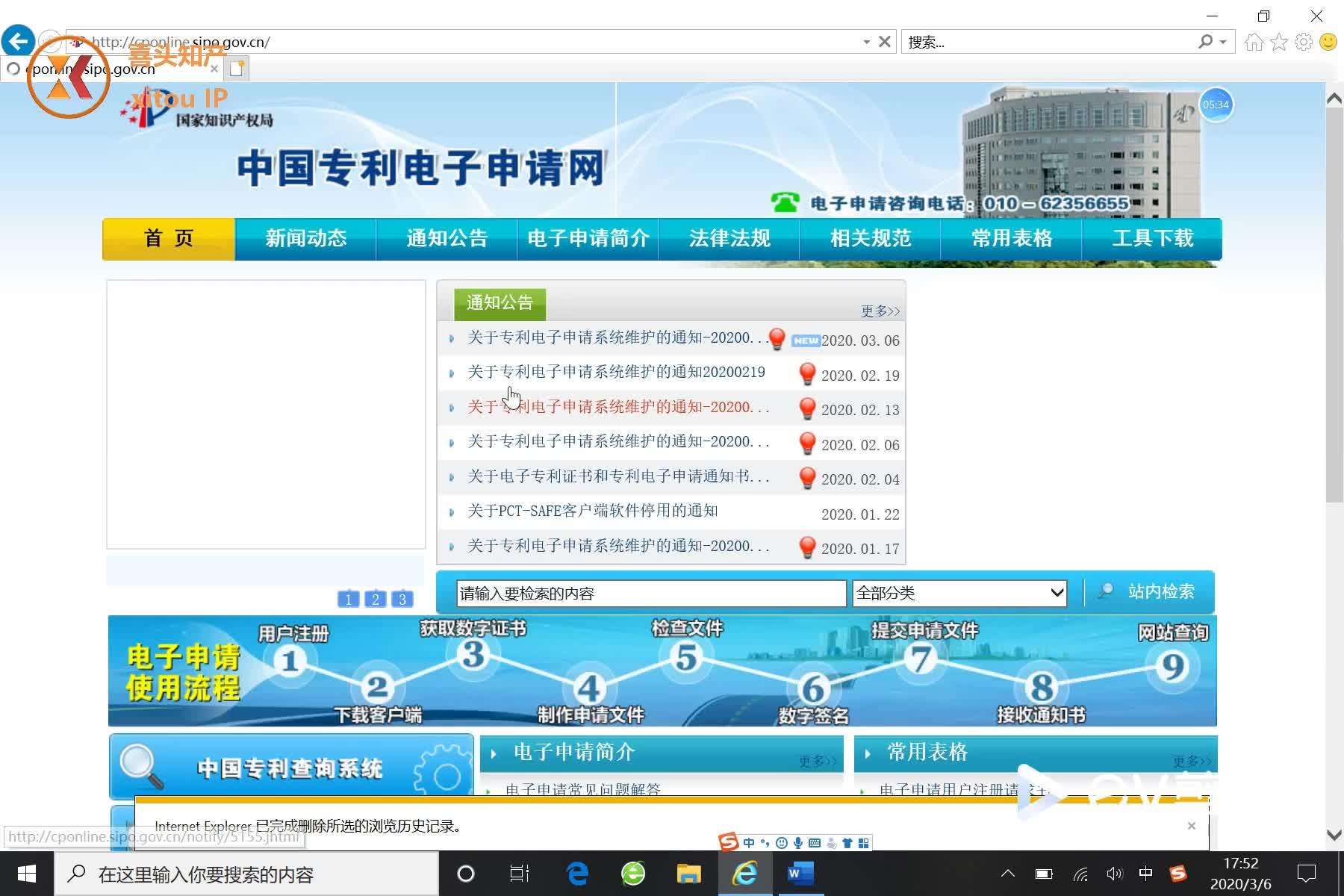Select slideshow page 1 button
Screen dimensions: 1344x896
coord(348,599)
